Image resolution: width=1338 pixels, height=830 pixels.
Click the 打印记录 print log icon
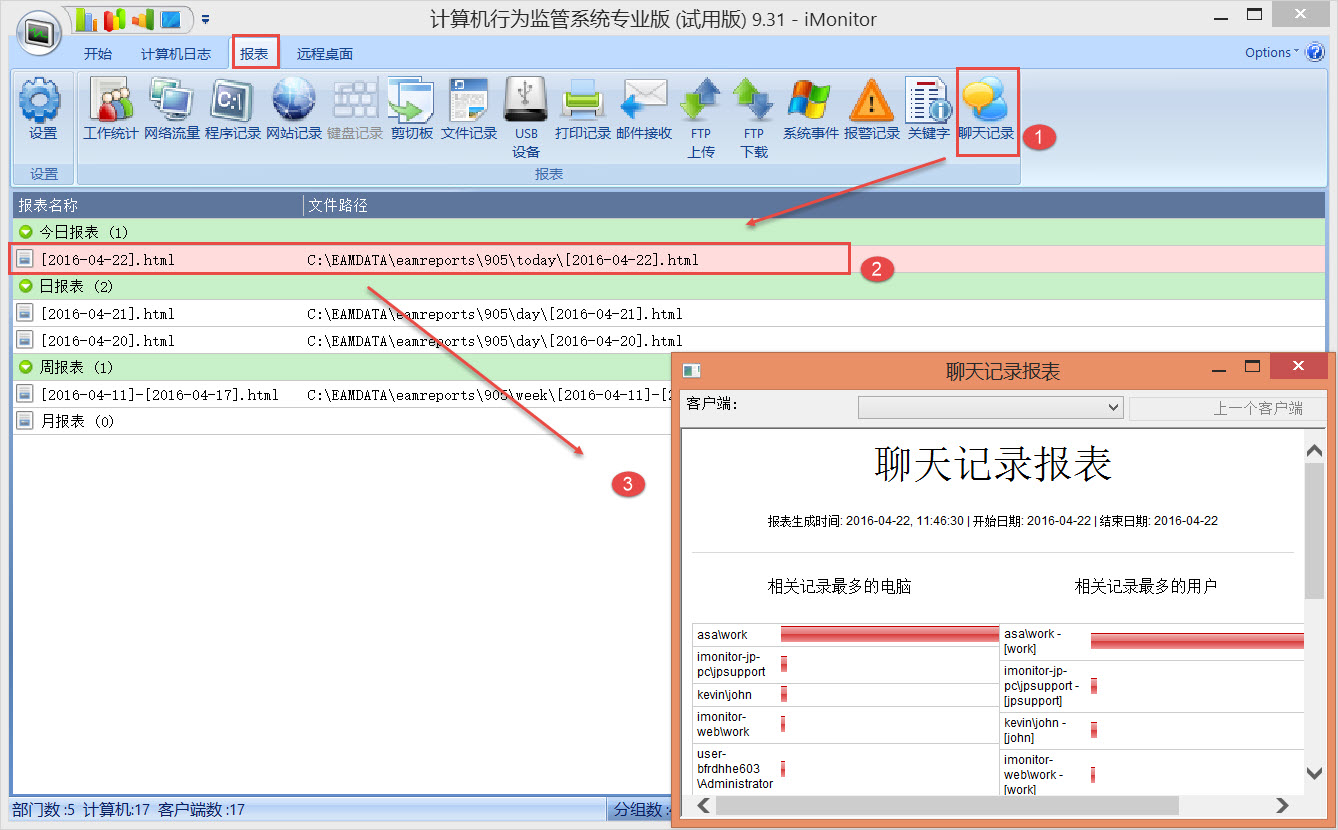click(582, 109)
